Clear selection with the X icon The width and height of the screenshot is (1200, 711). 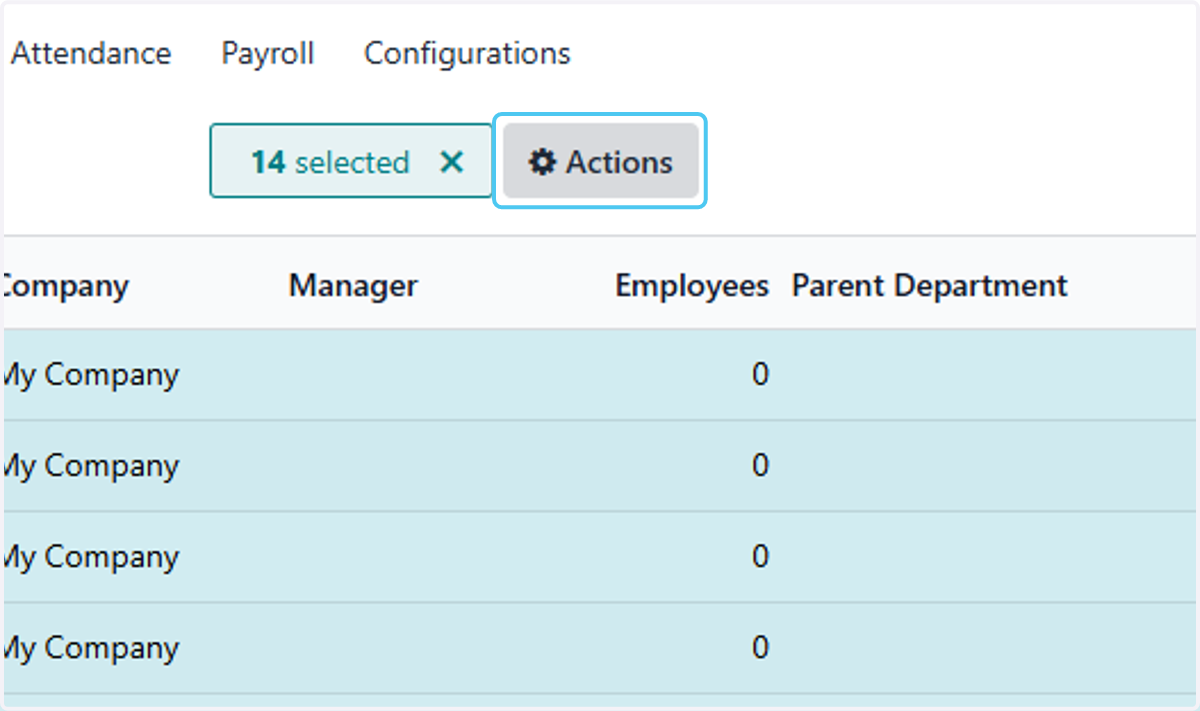coord(452,162)
